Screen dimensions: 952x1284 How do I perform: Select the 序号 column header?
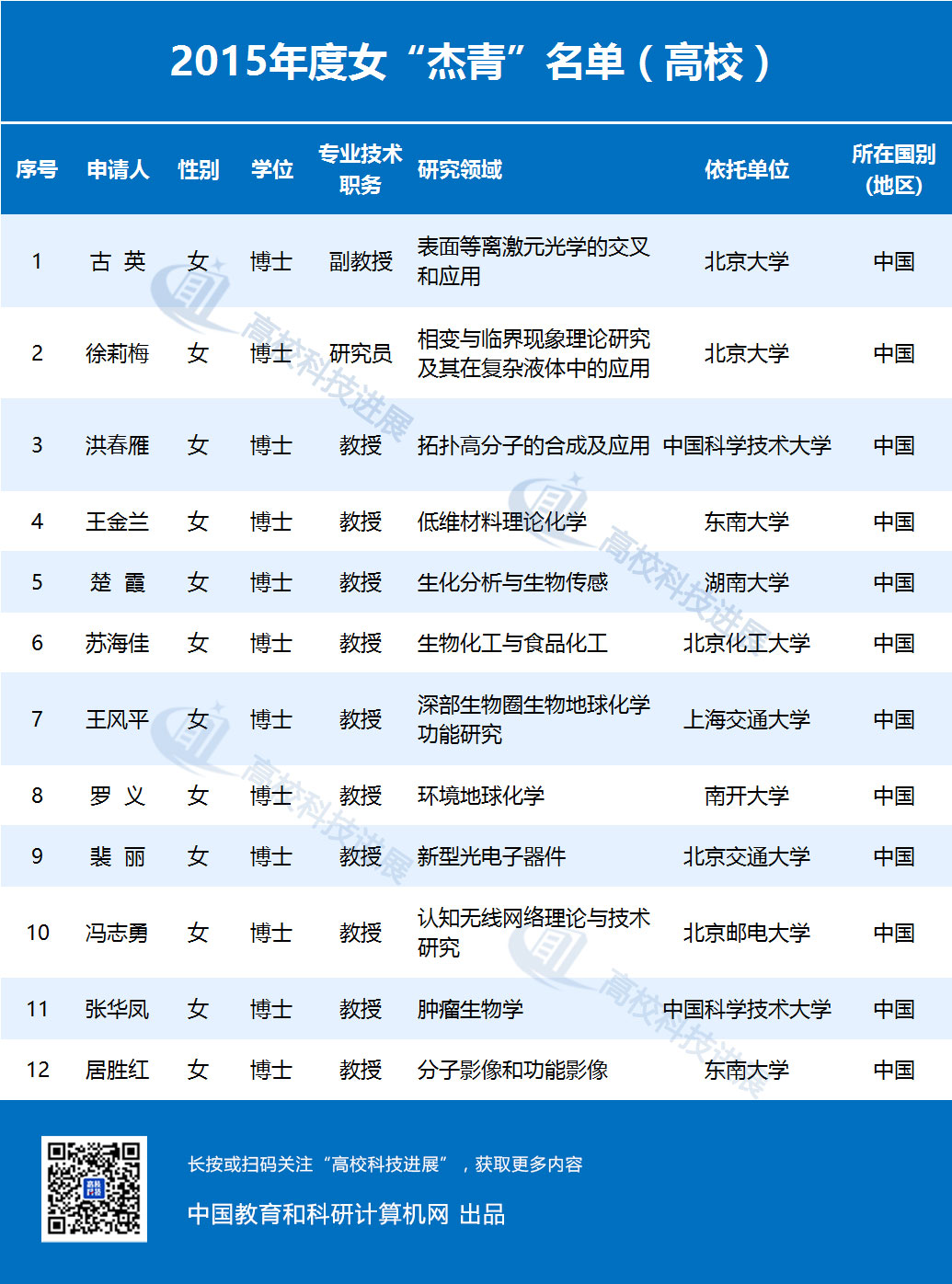point(37,169)
